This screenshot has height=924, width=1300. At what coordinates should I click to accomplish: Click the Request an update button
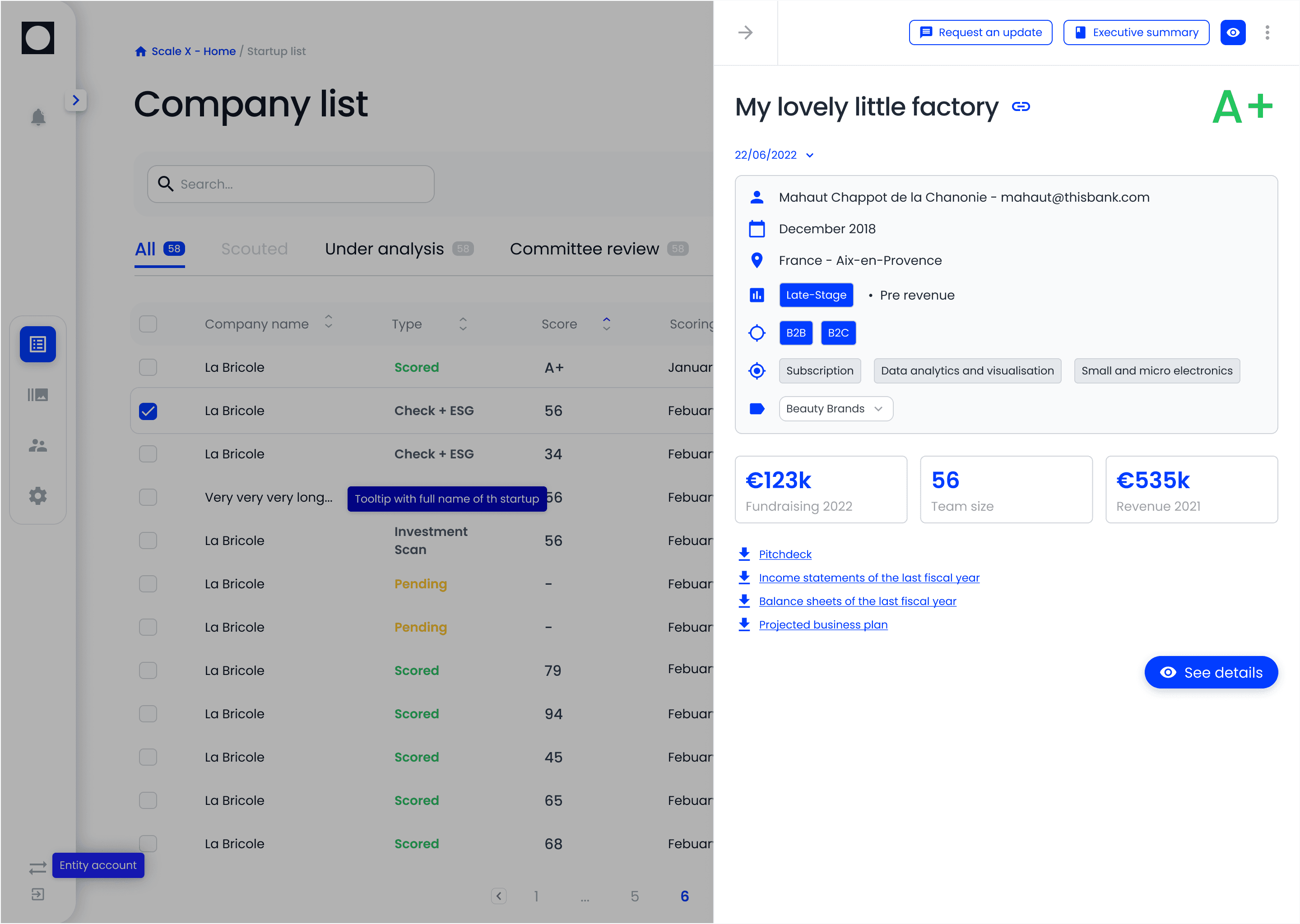(x=980, y=32)
